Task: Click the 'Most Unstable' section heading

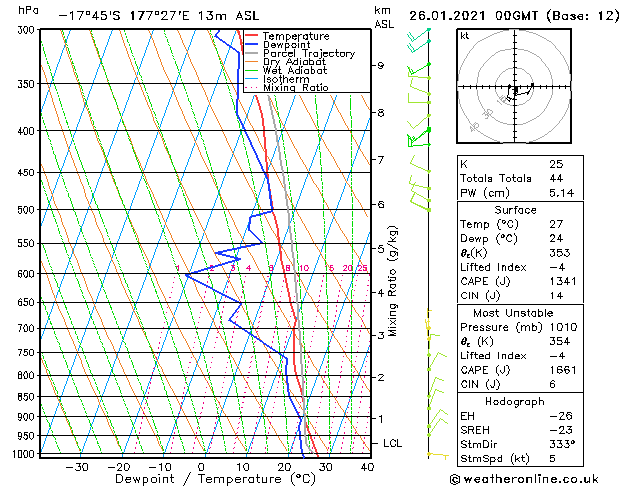Action: click(513, 313)
